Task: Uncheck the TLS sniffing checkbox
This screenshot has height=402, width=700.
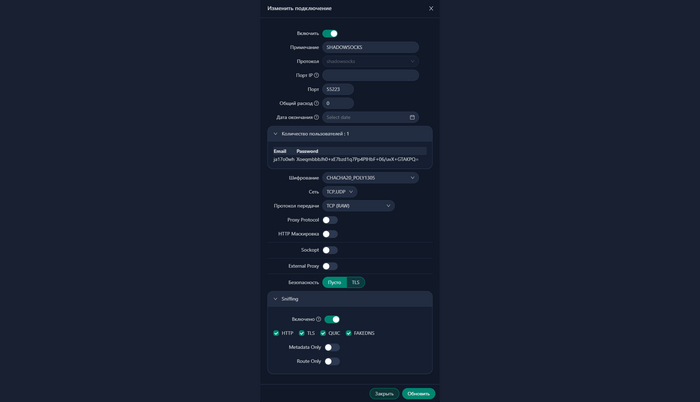Action: tap(302, 333)
